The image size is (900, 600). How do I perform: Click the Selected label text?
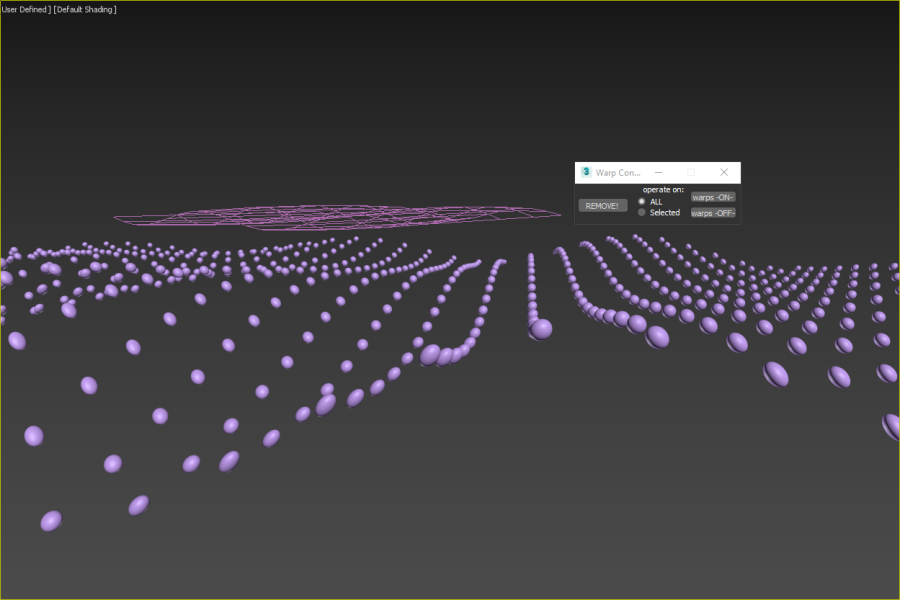(x=665, y=212)
